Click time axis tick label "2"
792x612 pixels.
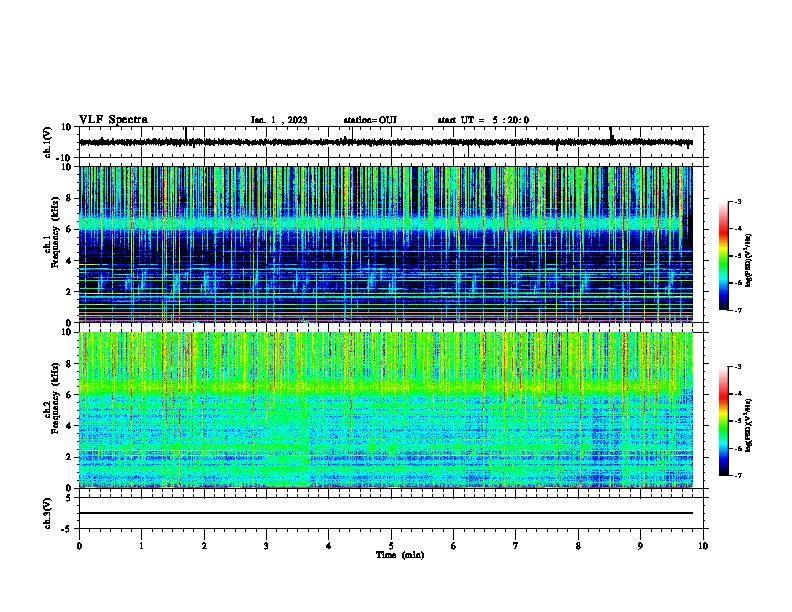[x=204, y=546]
